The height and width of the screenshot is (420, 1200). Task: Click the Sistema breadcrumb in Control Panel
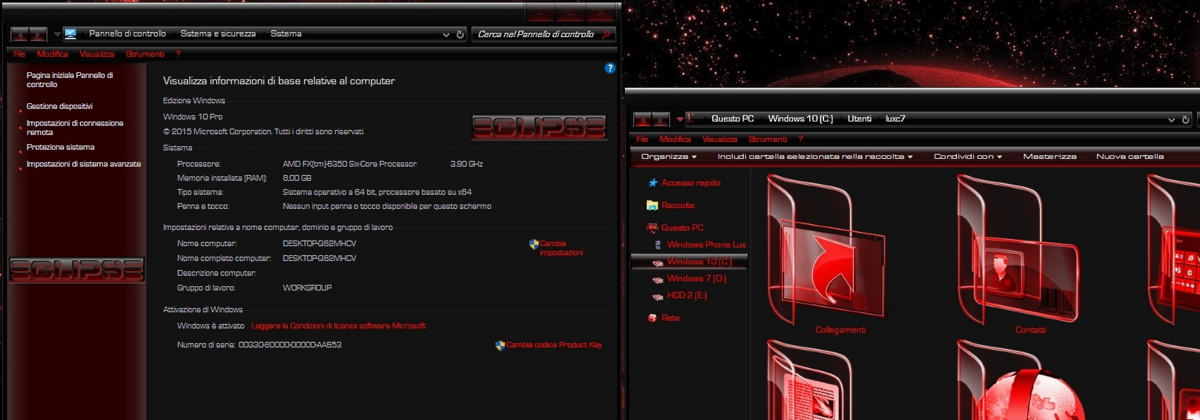(x=285, y=34)
